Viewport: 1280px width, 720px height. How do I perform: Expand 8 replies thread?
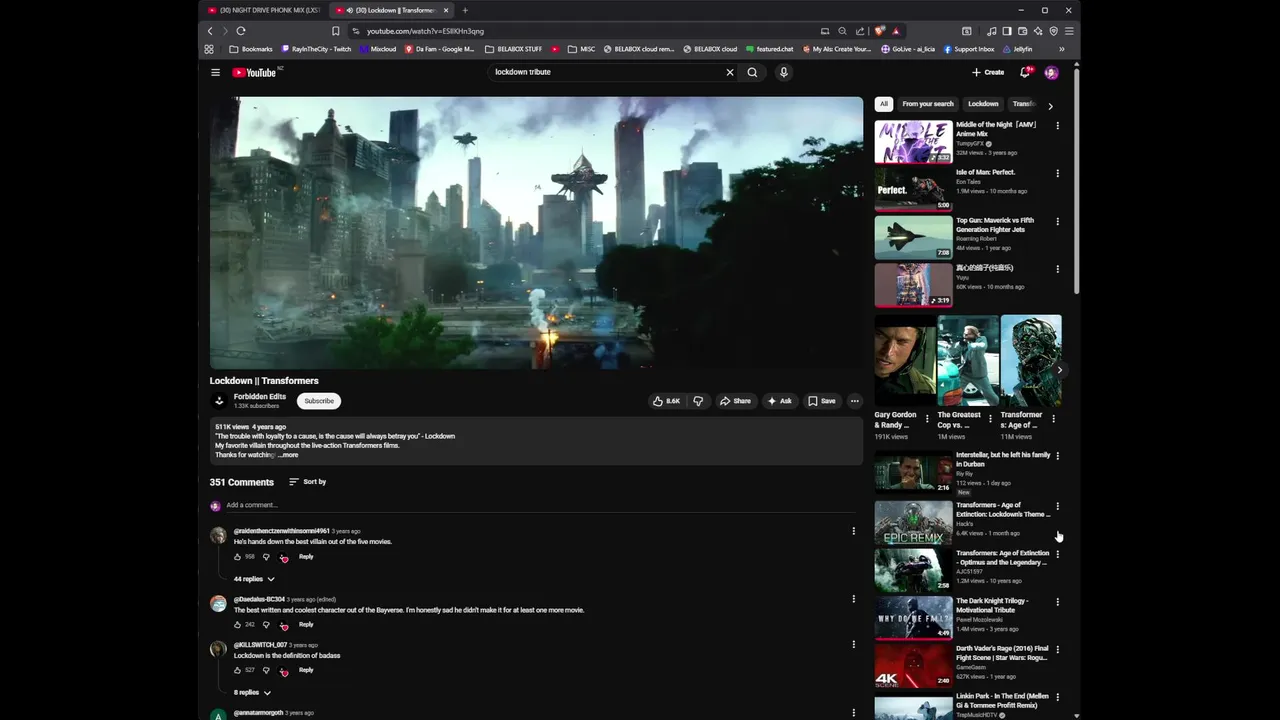(x=252, y=692)
